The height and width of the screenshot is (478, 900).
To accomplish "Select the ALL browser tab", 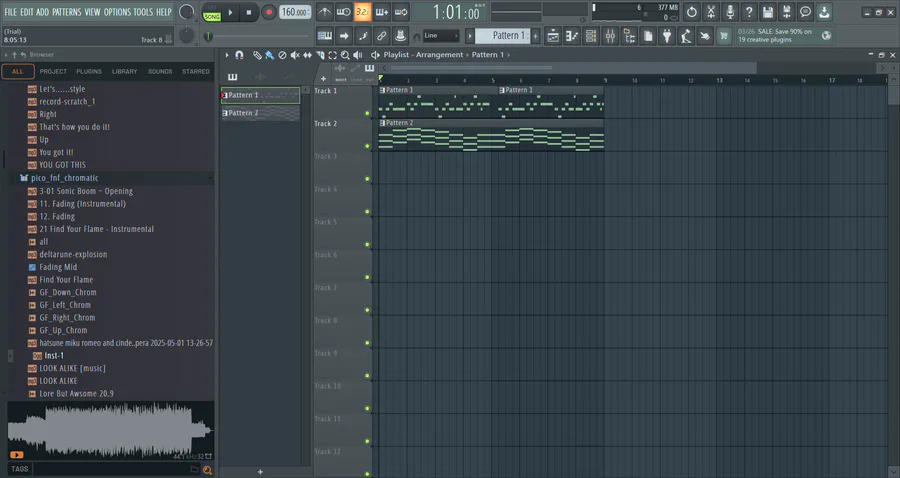I will click(x=18, y=72).
